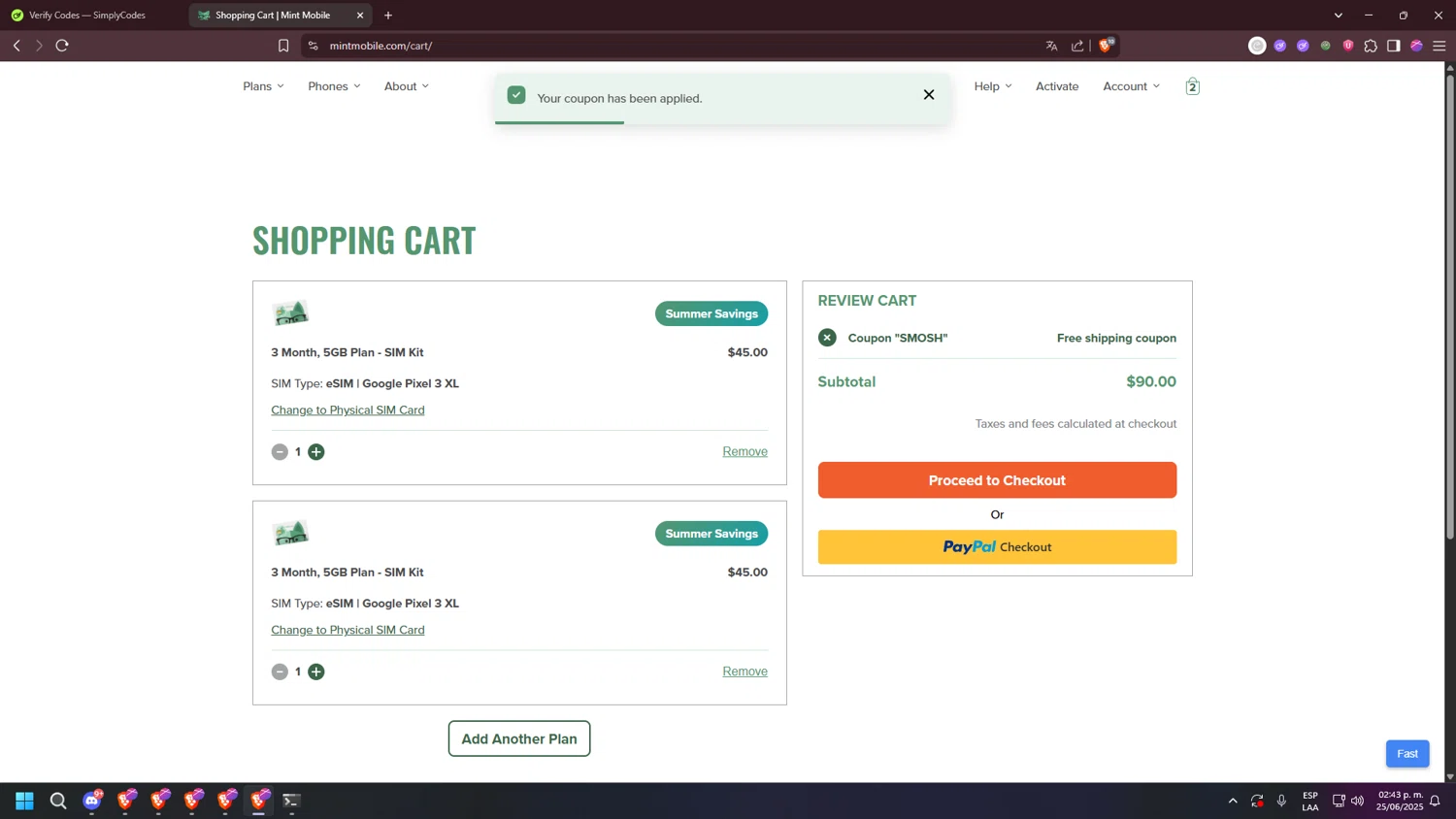Click the address bar URL
1456x819 pixels.
point(381,46)
